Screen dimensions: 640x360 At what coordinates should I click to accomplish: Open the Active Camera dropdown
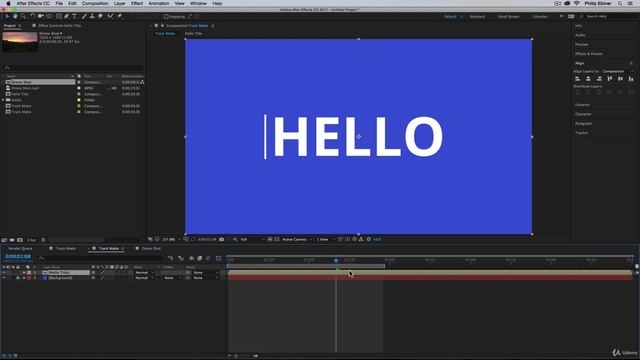pyautogui.click(x=297, y=240)
